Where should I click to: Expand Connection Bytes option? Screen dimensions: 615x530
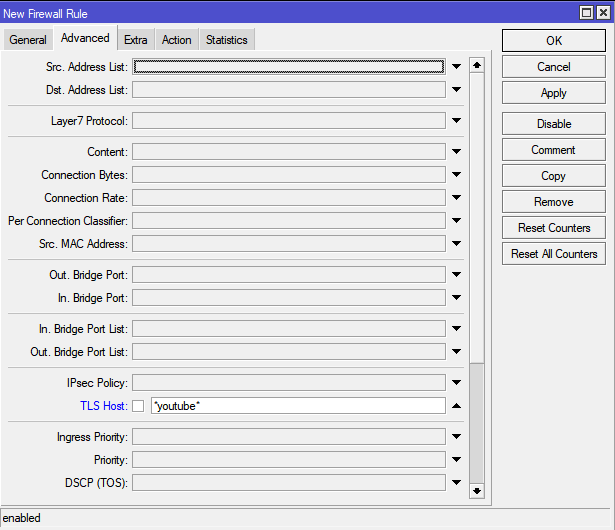(x=456, y=174)
